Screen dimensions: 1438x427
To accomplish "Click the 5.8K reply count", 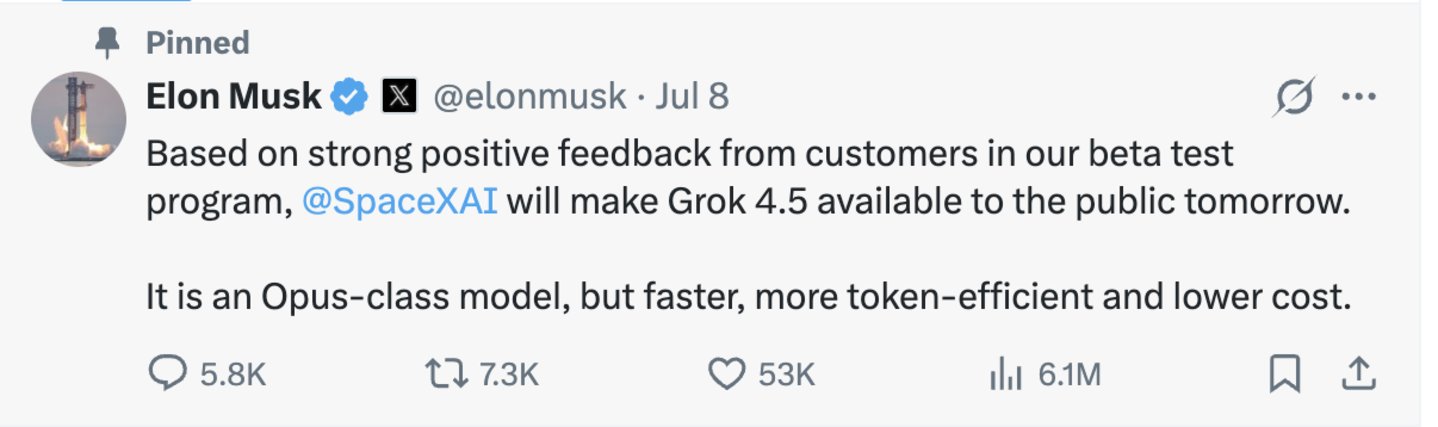I will 233,375.
